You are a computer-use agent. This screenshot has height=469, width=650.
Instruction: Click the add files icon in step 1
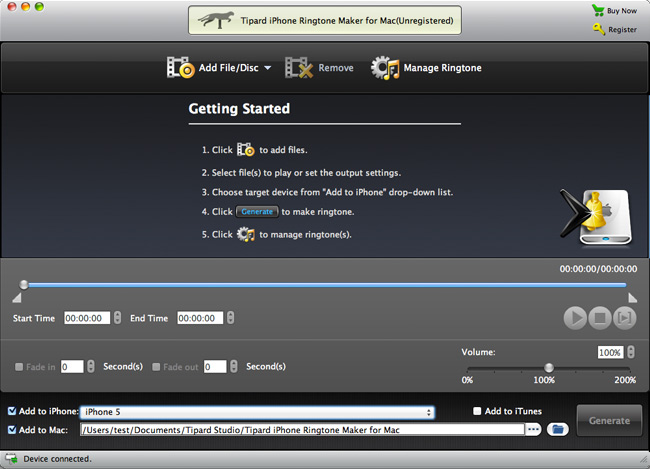tap(246, 150)
